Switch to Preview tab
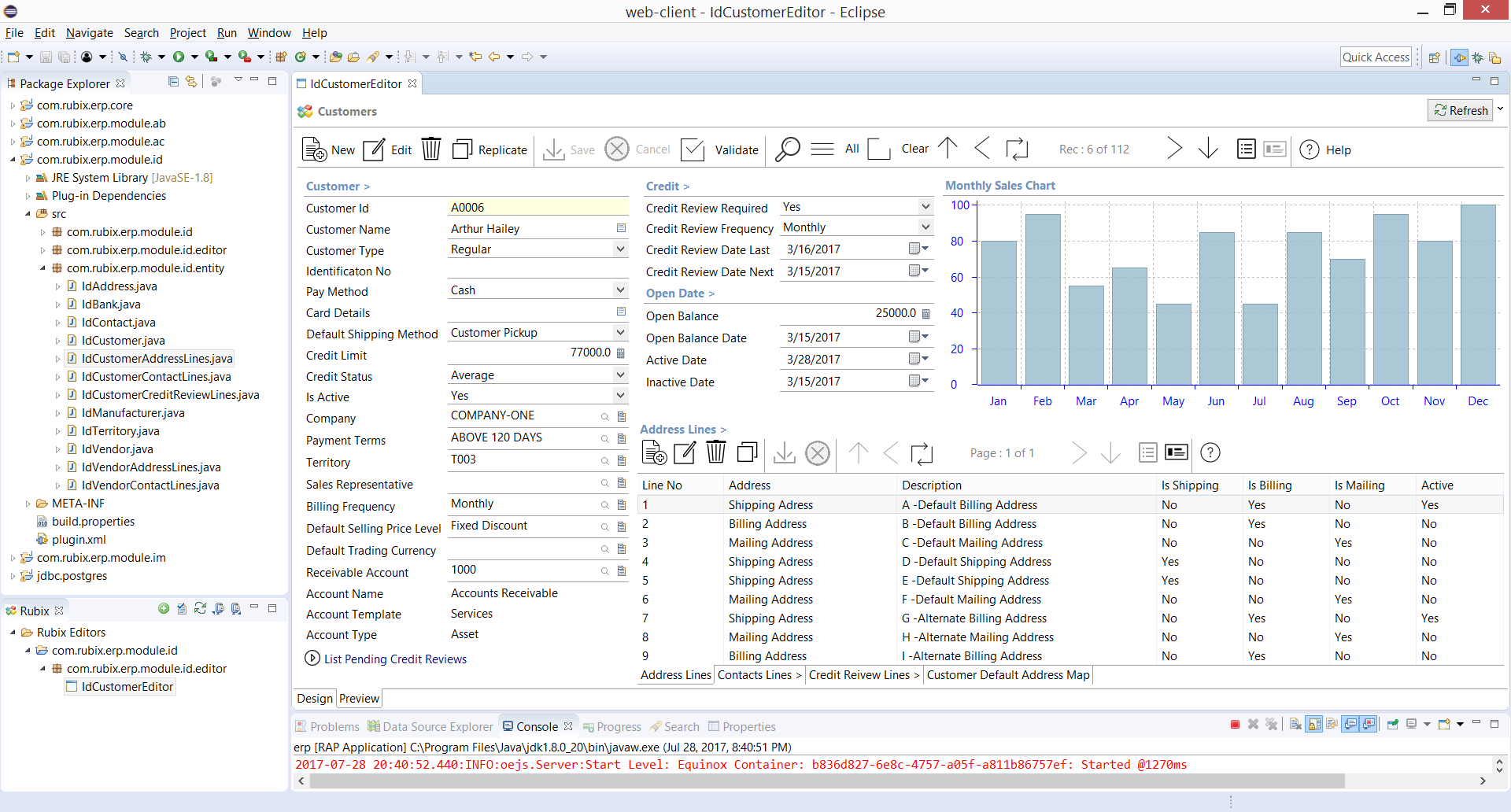Viewport: 1511px width, 812px height. [x=359, y=698]
